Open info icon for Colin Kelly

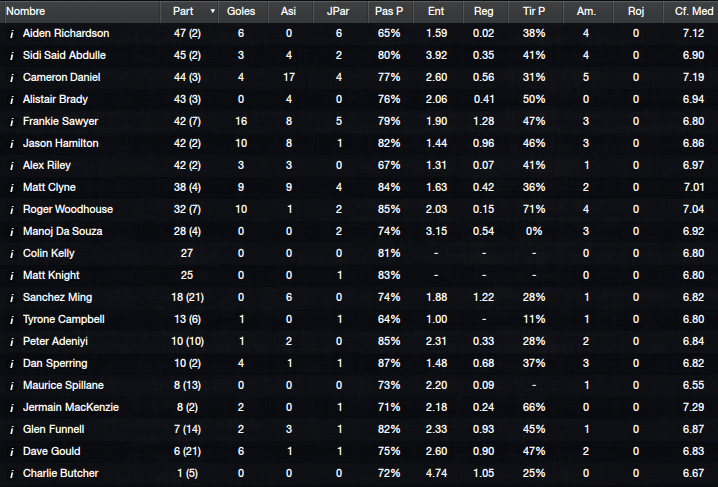(x=12, y=254)
